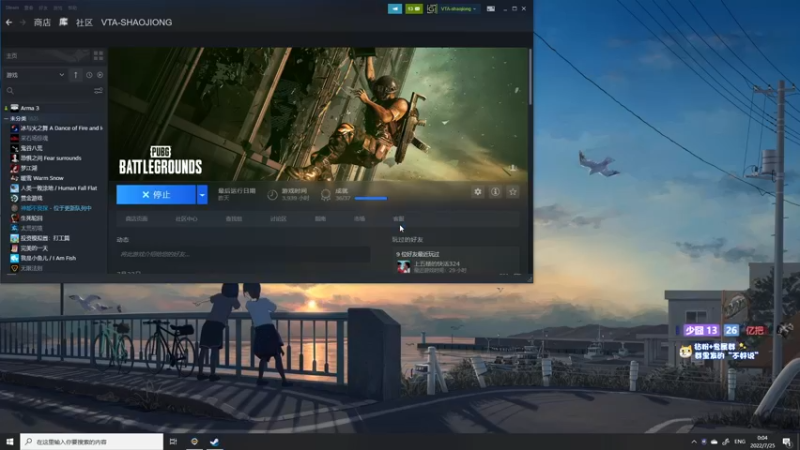This screenshot has height=450, width=800.
Task: Open the green friends notification button
Action: pos(414,9)
